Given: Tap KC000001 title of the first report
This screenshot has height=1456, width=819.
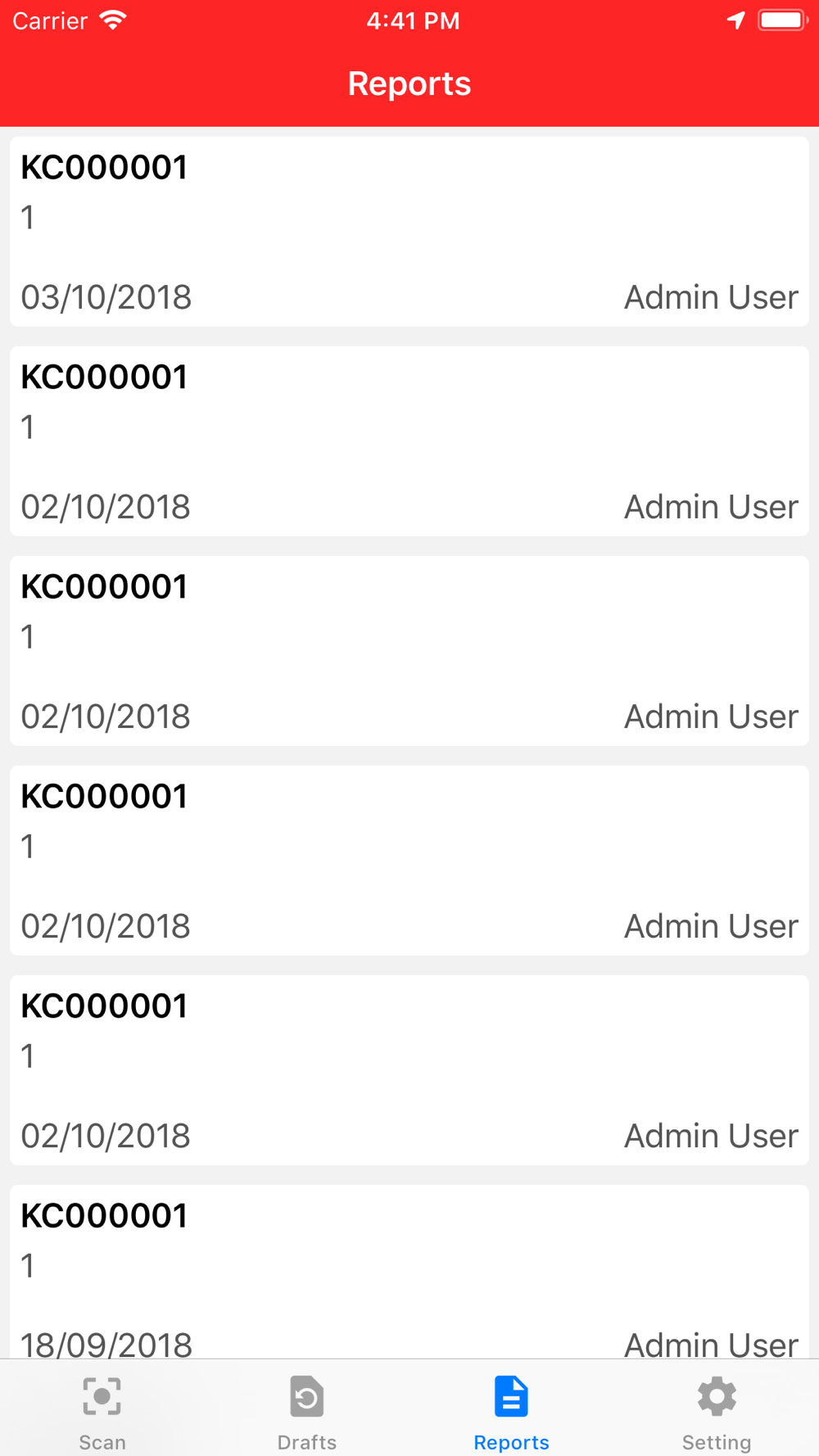Looking at the screenshot, I should pyautogui.click(x=104, y=167).
